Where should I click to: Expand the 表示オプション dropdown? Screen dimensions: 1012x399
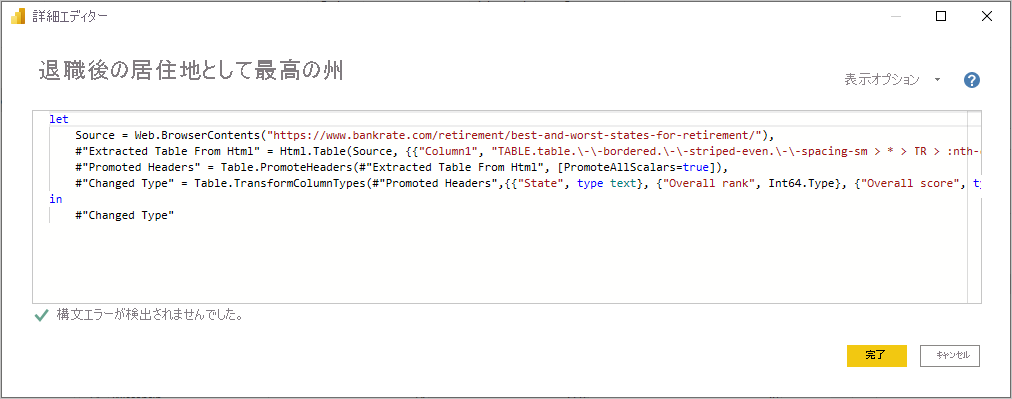tap(893, 80)
